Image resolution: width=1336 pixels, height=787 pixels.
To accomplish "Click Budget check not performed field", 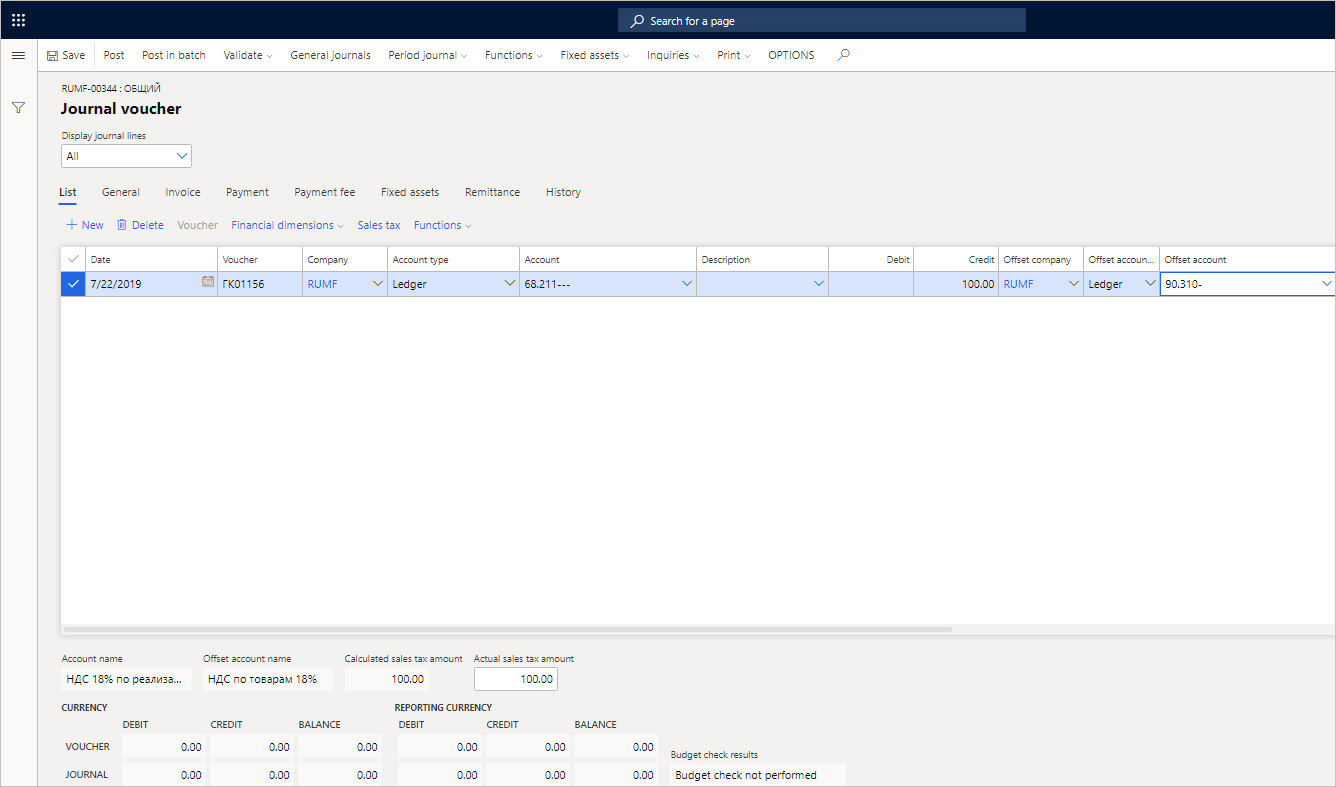I will 758,775.
